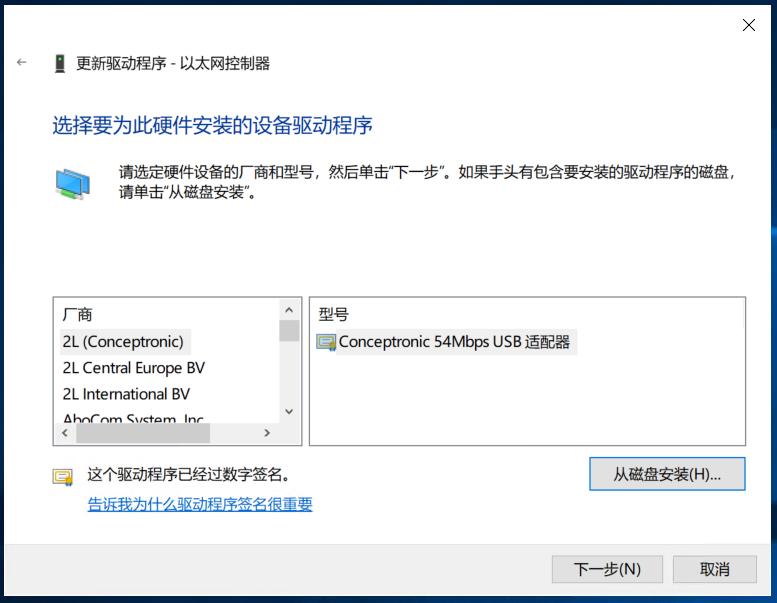Click 下一步(N) button
777x603 pixels.
click(x=607, y=569)
